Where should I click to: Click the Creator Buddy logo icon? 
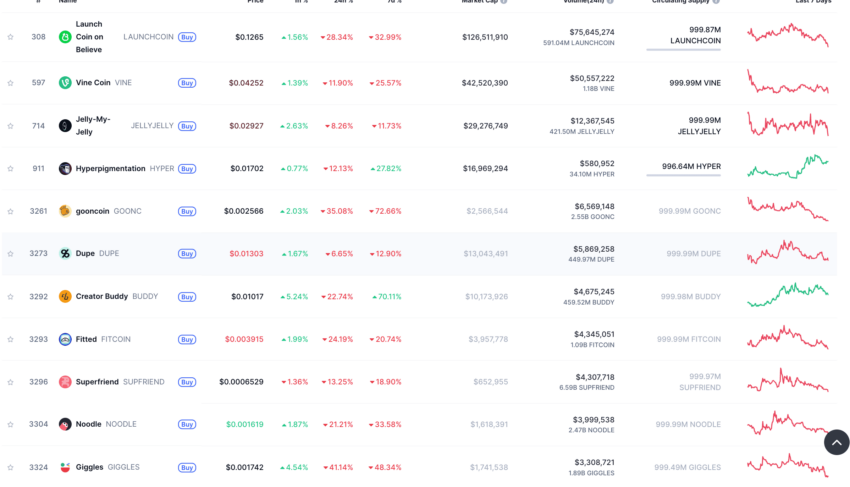point(65,297)
